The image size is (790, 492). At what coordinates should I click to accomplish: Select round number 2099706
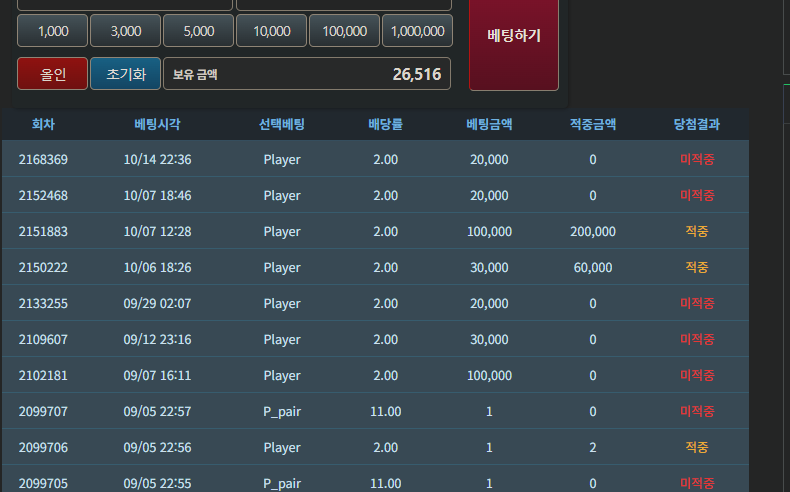coord(43,448)
